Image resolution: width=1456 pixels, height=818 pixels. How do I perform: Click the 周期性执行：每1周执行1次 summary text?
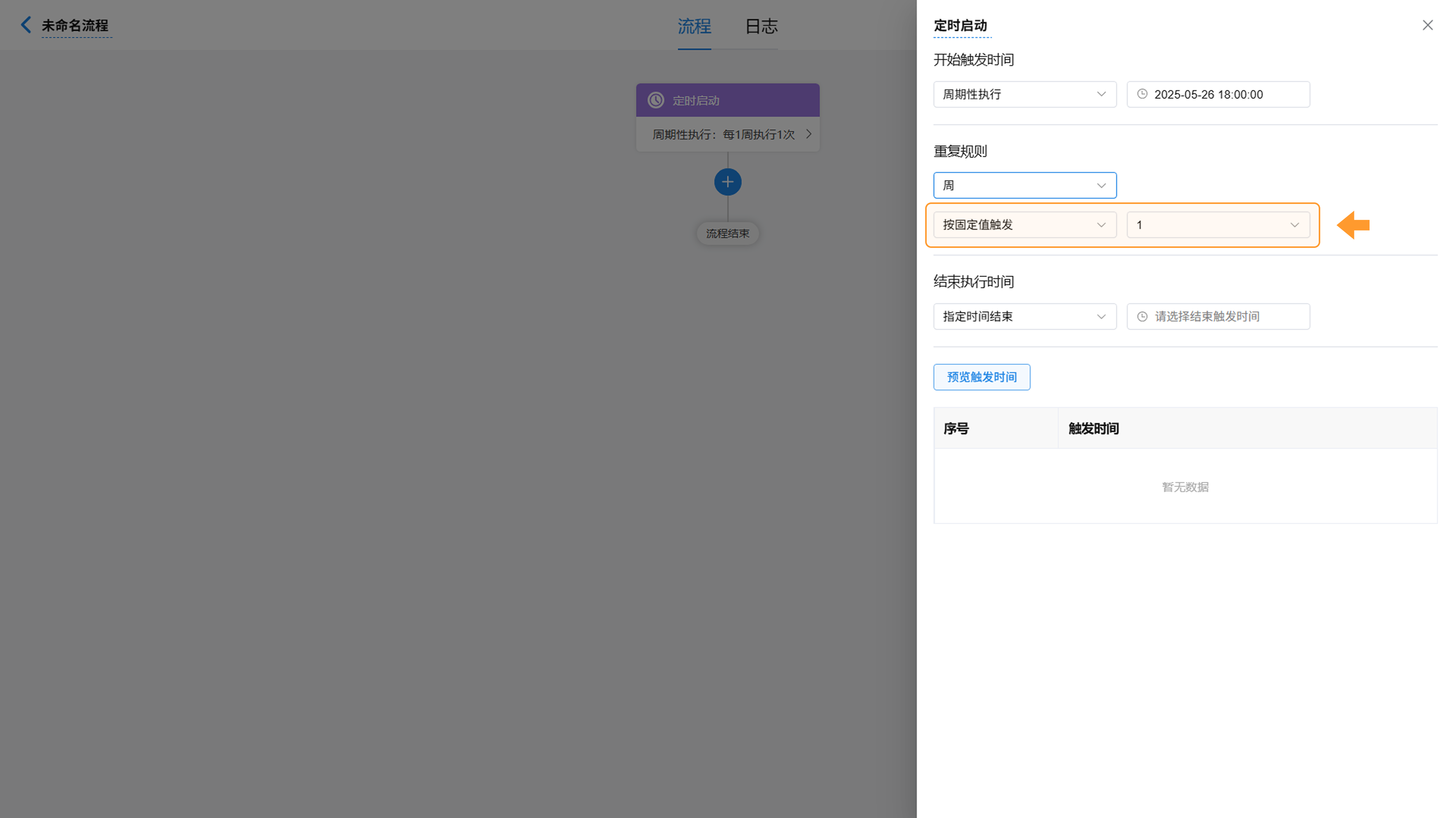723,135
